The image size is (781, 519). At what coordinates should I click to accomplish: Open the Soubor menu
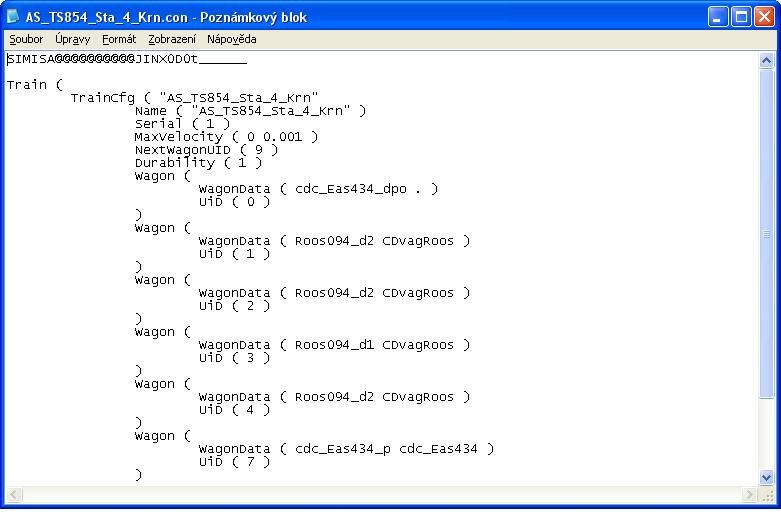click(x=26, y=40)
